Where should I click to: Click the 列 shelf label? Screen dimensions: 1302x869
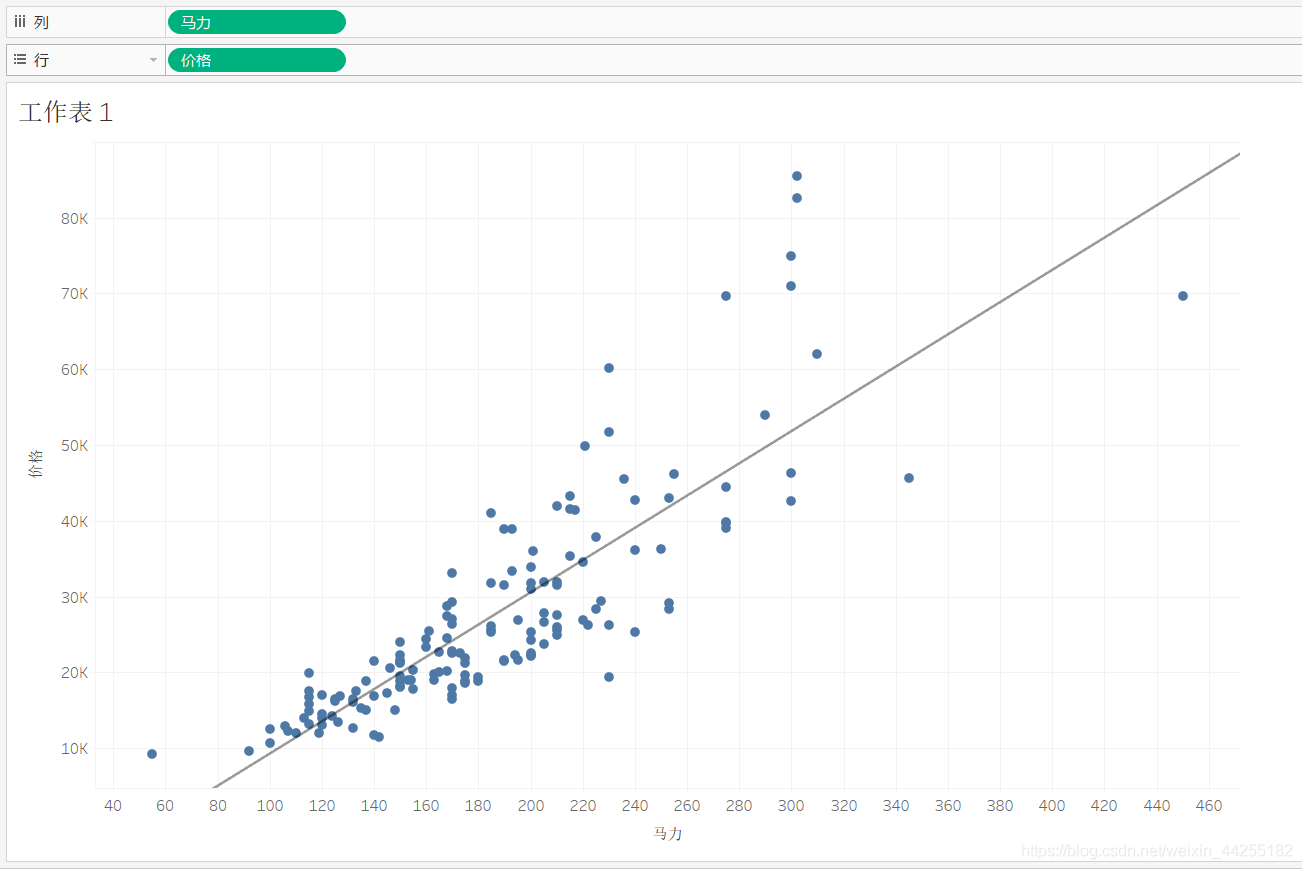pos(41,22)
